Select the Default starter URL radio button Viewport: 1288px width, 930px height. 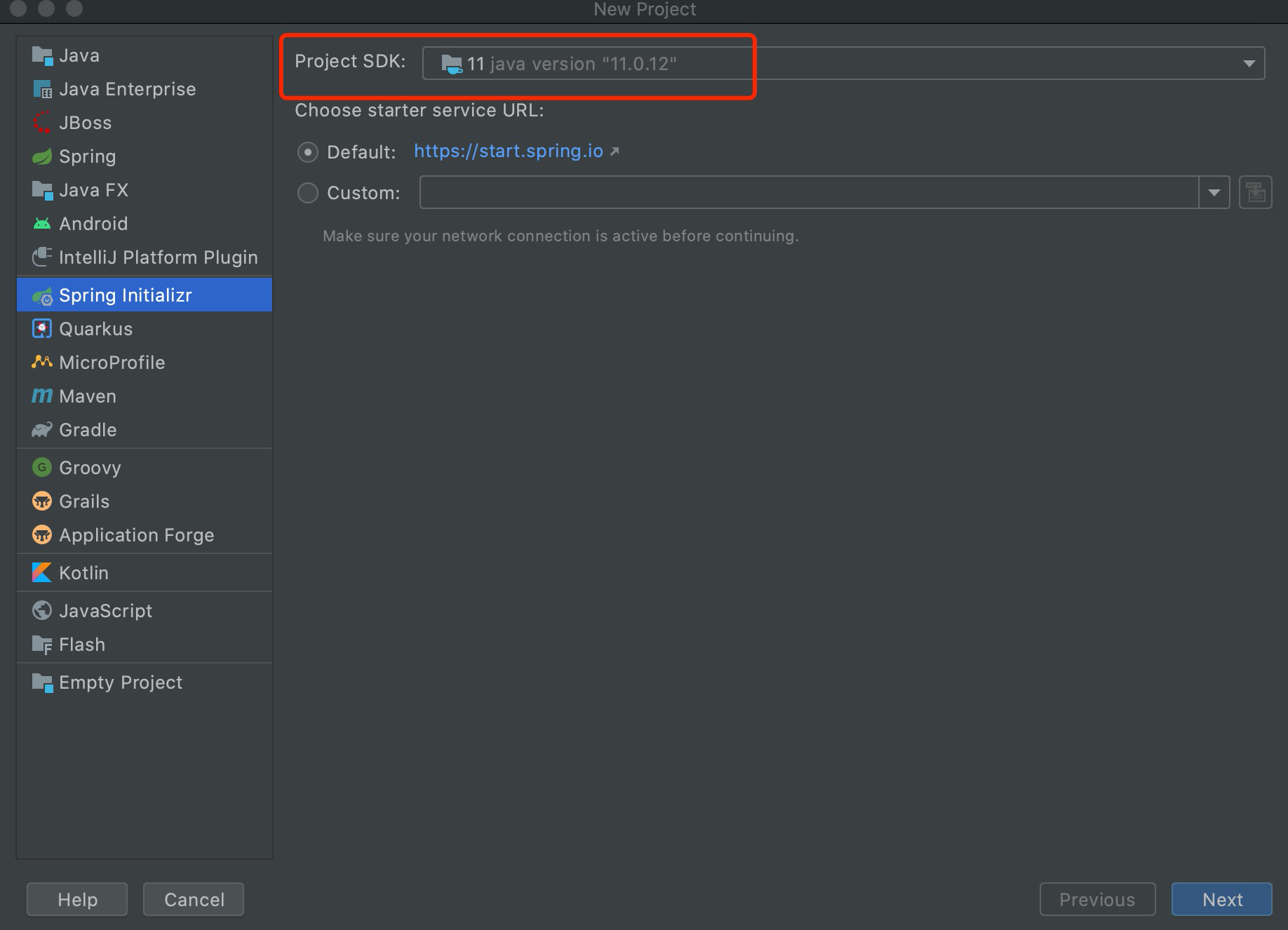[x=308, y=152]
